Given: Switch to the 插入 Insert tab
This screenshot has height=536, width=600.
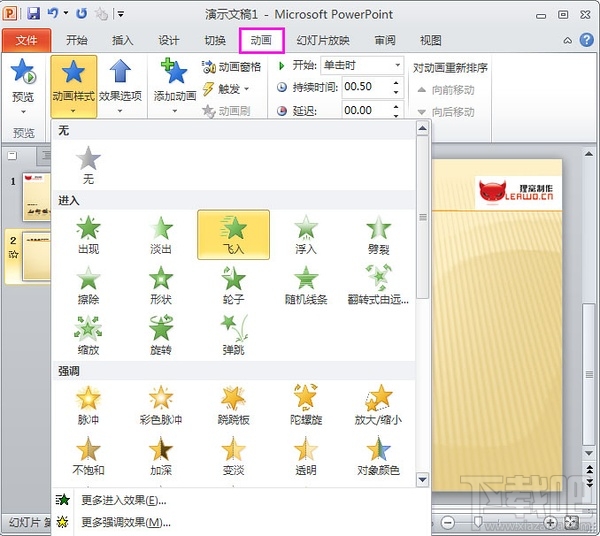Looking at the screenshot, I should 122,40.
